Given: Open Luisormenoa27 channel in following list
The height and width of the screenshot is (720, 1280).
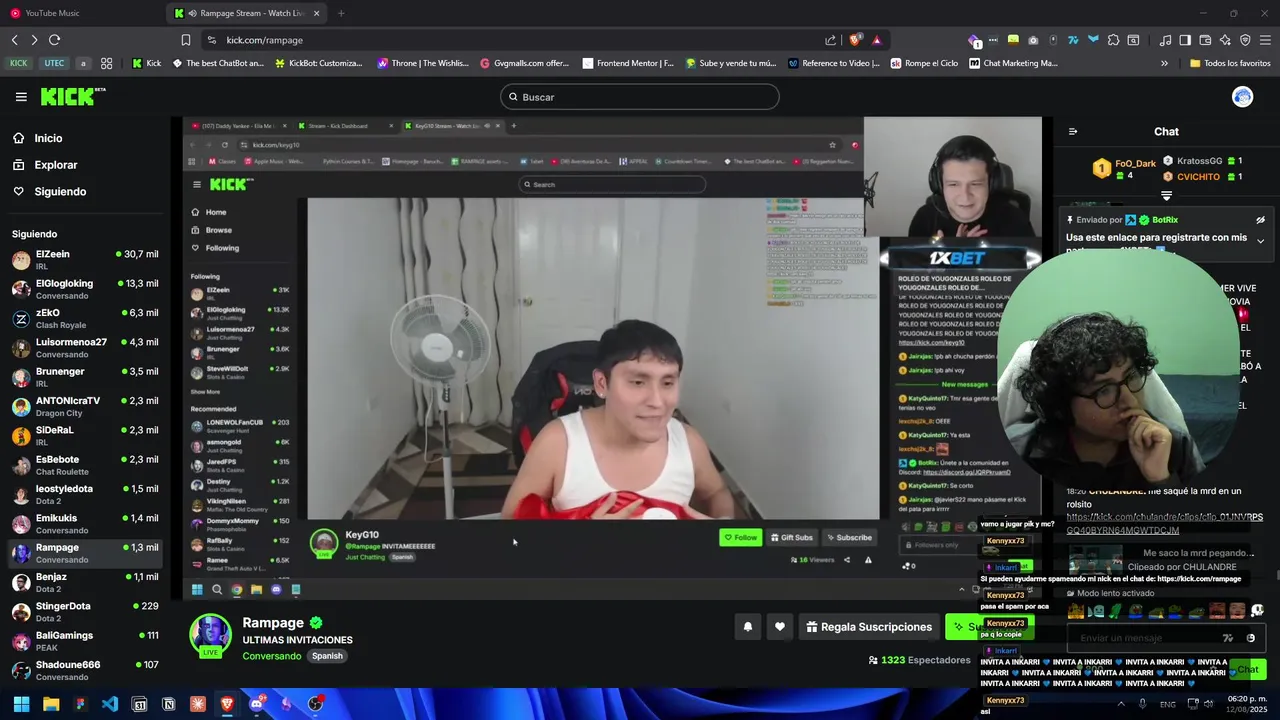Looking at the screenshot, I should [85, 347].
